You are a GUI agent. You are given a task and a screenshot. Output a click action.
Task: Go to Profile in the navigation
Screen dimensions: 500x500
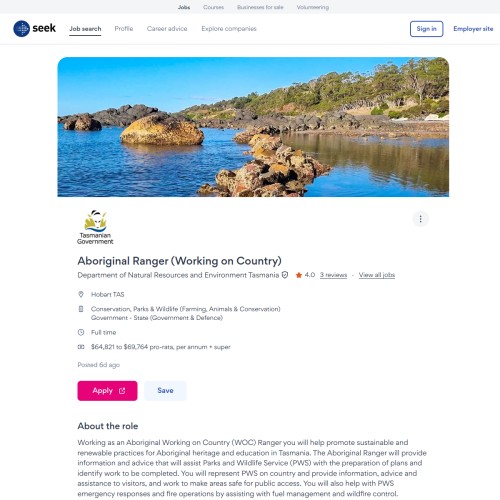(124, 29)
